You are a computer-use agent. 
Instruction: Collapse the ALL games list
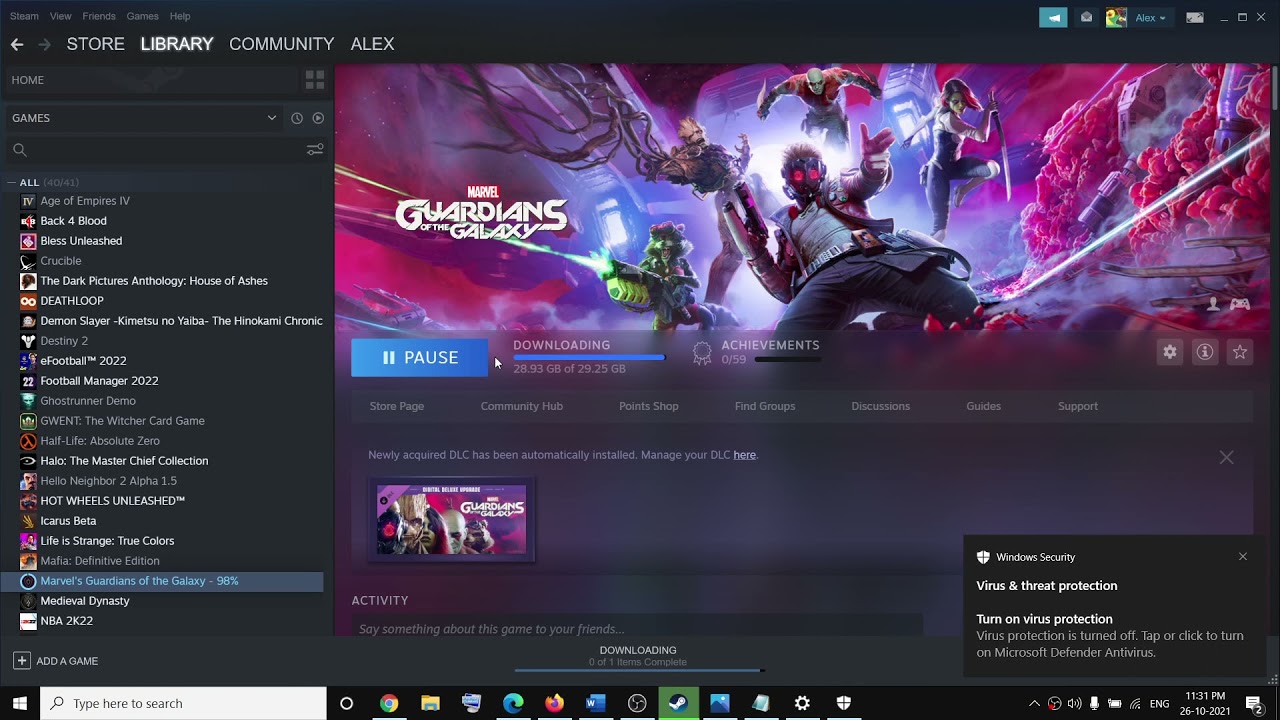pos(11,182)
